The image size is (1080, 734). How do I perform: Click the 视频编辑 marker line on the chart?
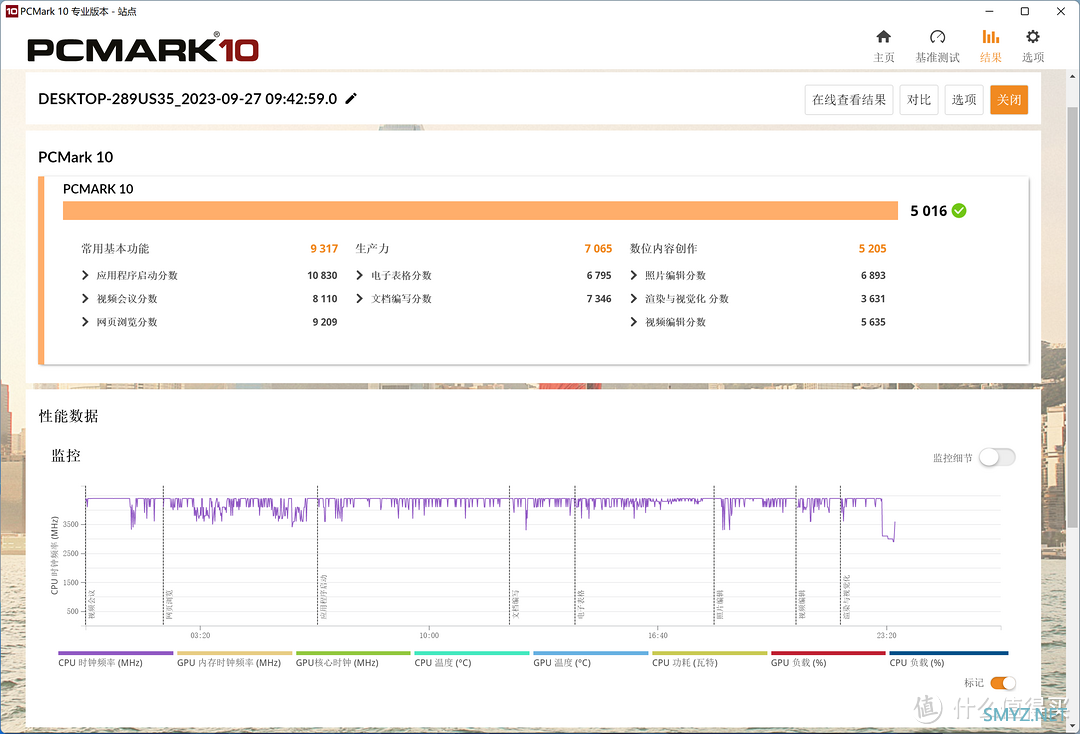796,555
